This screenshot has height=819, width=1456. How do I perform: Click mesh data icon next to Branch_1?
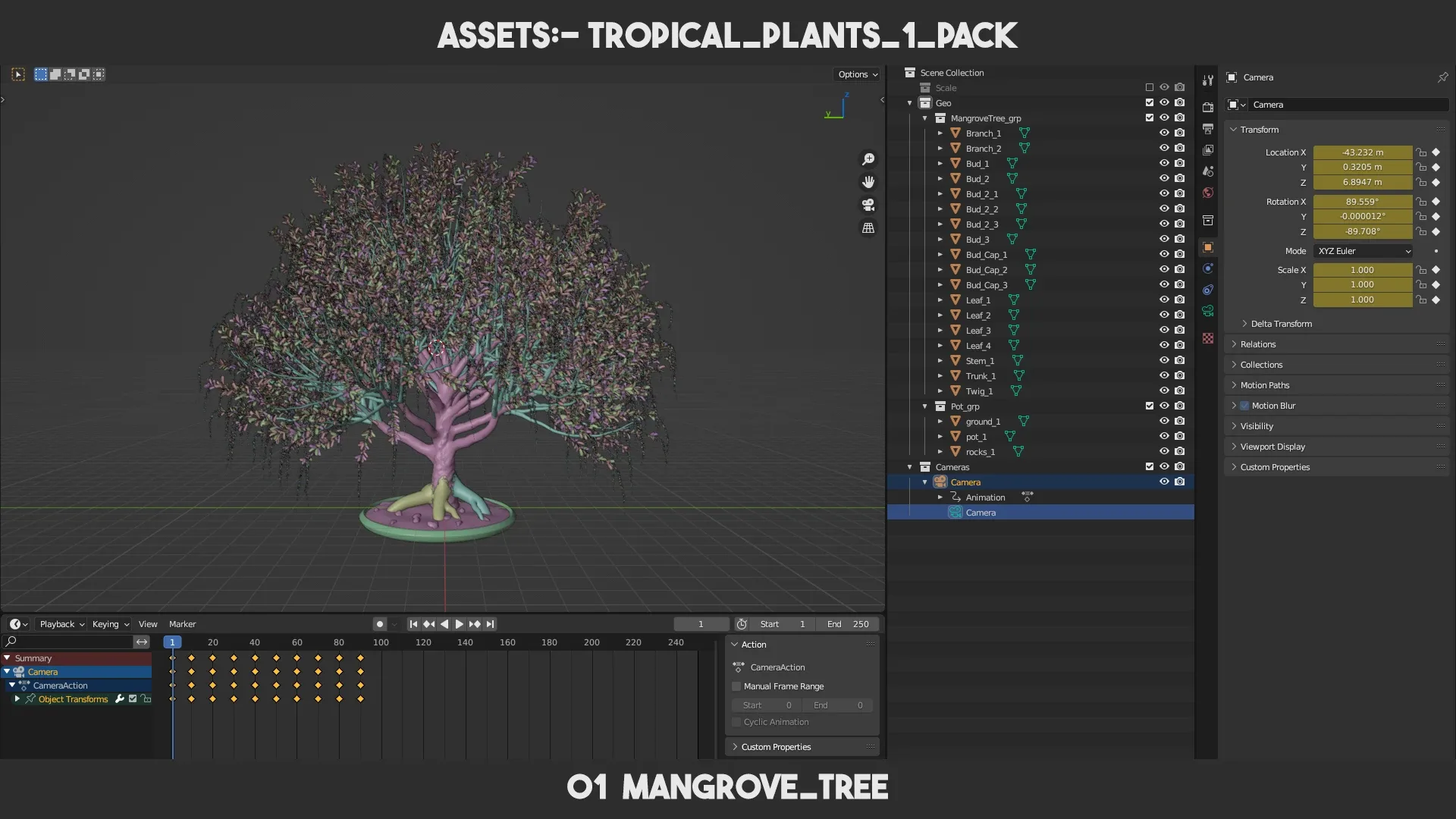[x=1025, y=133]
